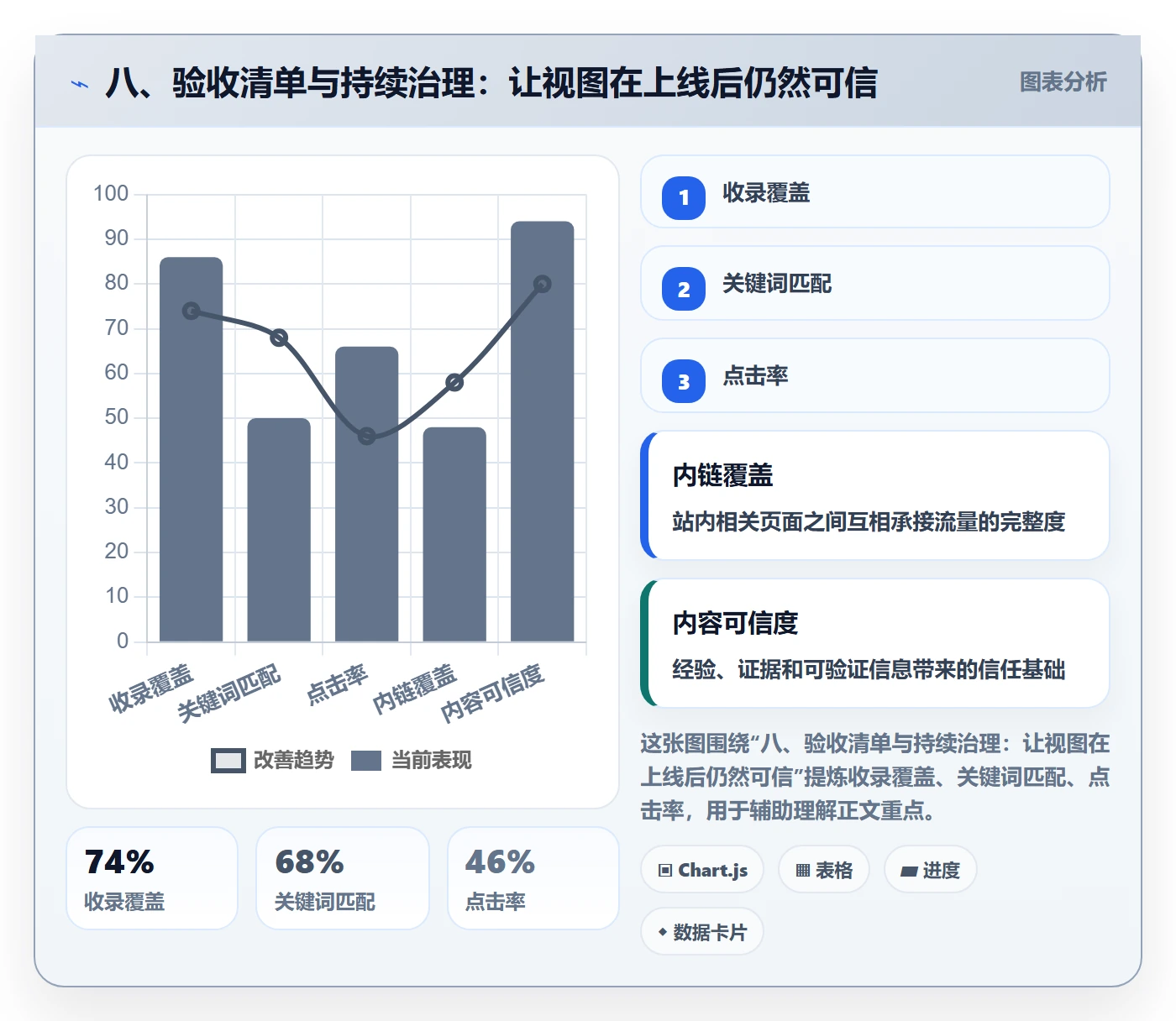
Task: Click the icon in the Chart.js tag
Action: click(665, 871)
